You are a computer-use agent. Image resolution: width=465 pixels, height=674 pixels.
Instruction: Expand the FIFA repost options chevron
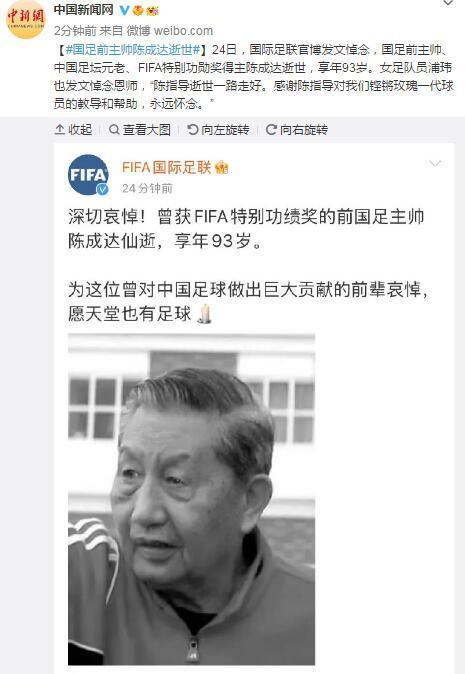pyautogui.click(x=435, y=163)
